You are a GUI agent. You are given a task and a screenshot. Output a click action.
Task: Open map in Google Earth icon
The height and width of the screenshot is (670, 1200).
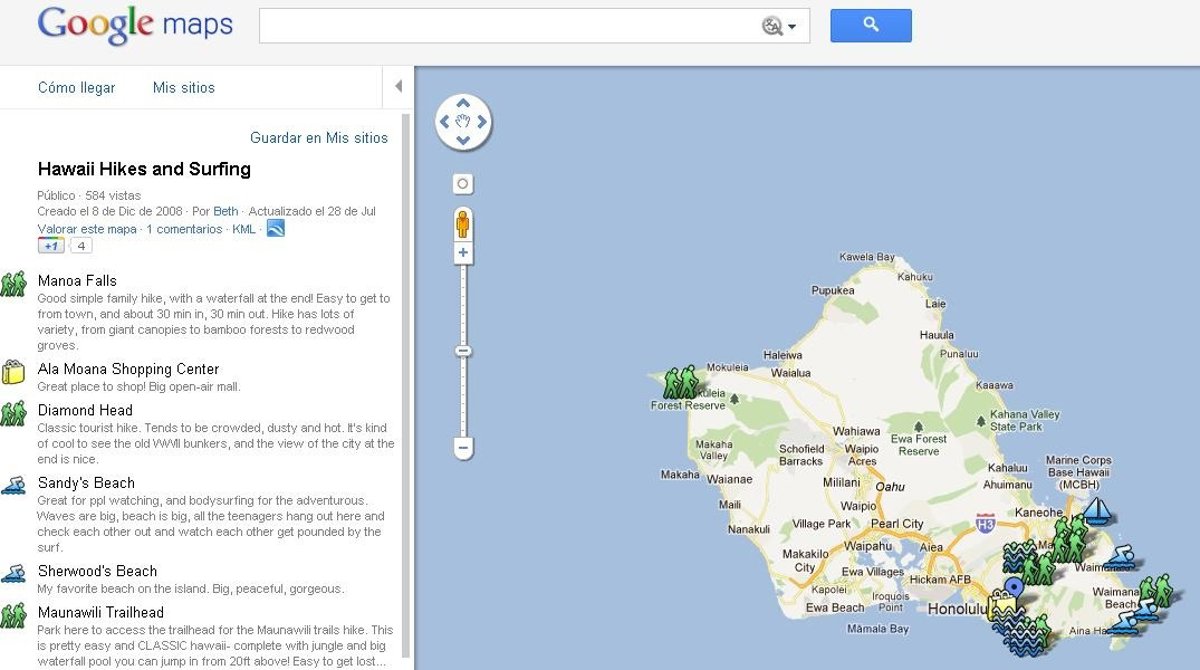pos(275,229)
